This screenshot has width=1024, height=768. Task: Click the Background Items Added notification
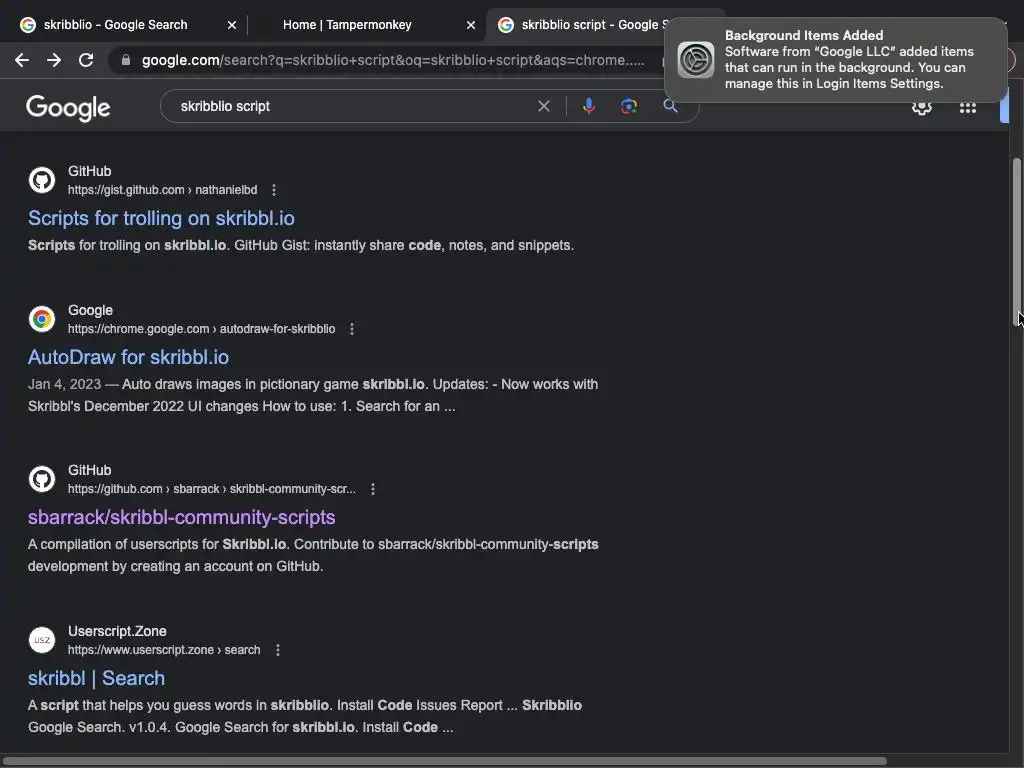tap(836, 59)
